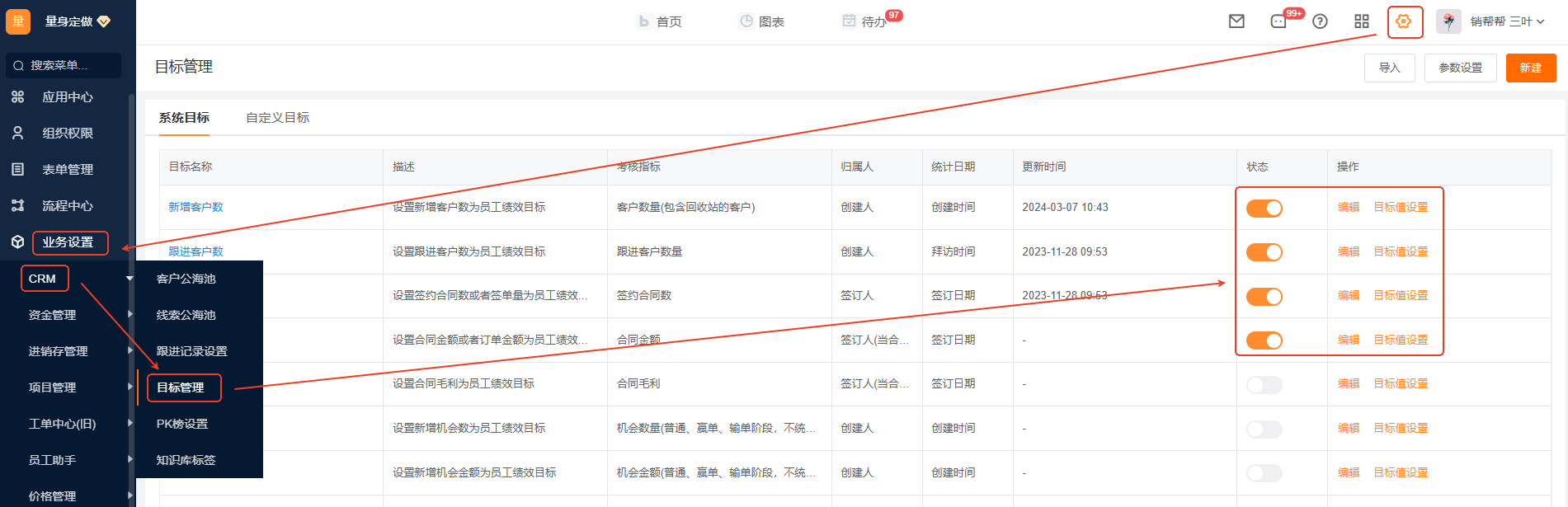Viewport: 1568px width, 507px height.
Task: Select 目标管理 in the CRM submenu
Action: [181, 387]
